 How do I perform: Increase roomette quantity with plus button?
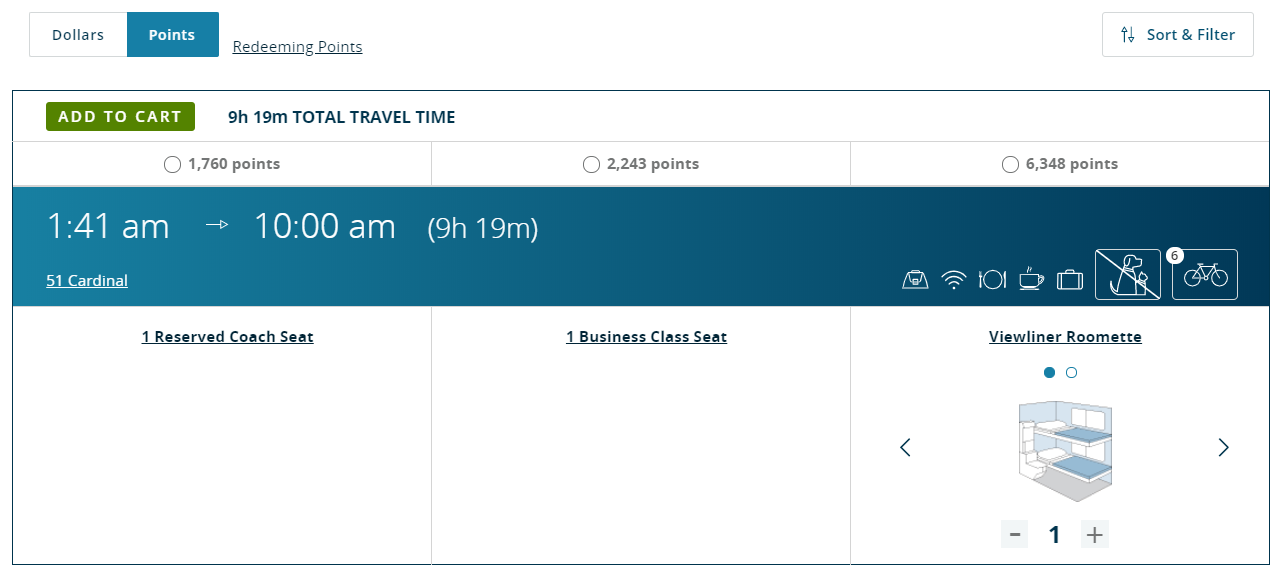tap(1095, 535)
